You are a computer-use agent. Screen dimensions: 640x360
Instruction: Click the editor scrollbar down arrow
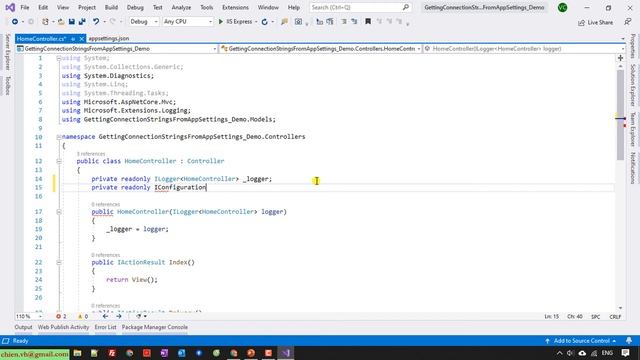pyautogui.click(x=620, y=308)
